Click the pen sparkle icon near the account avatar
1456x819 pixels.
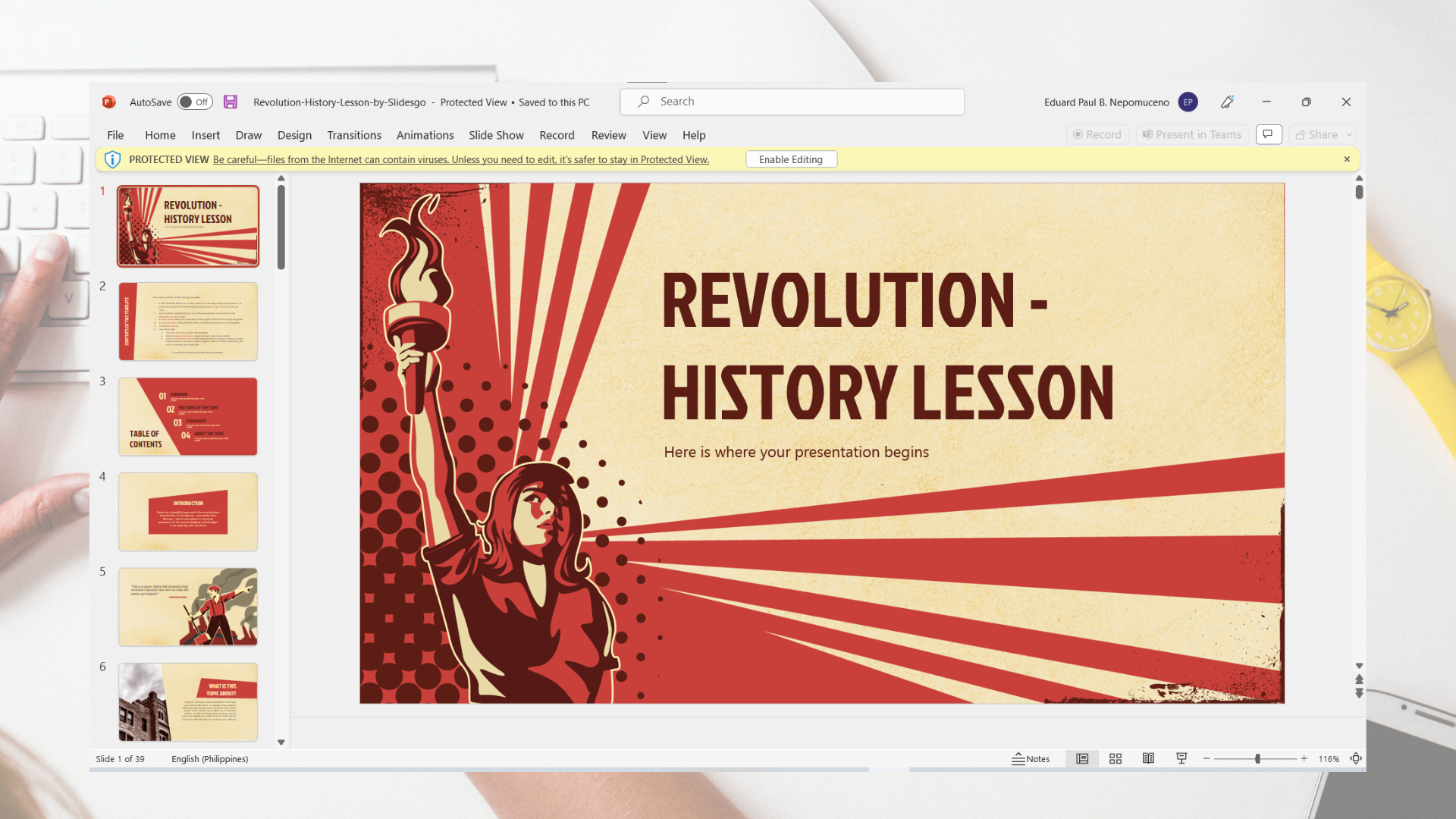pos(1227,102)
